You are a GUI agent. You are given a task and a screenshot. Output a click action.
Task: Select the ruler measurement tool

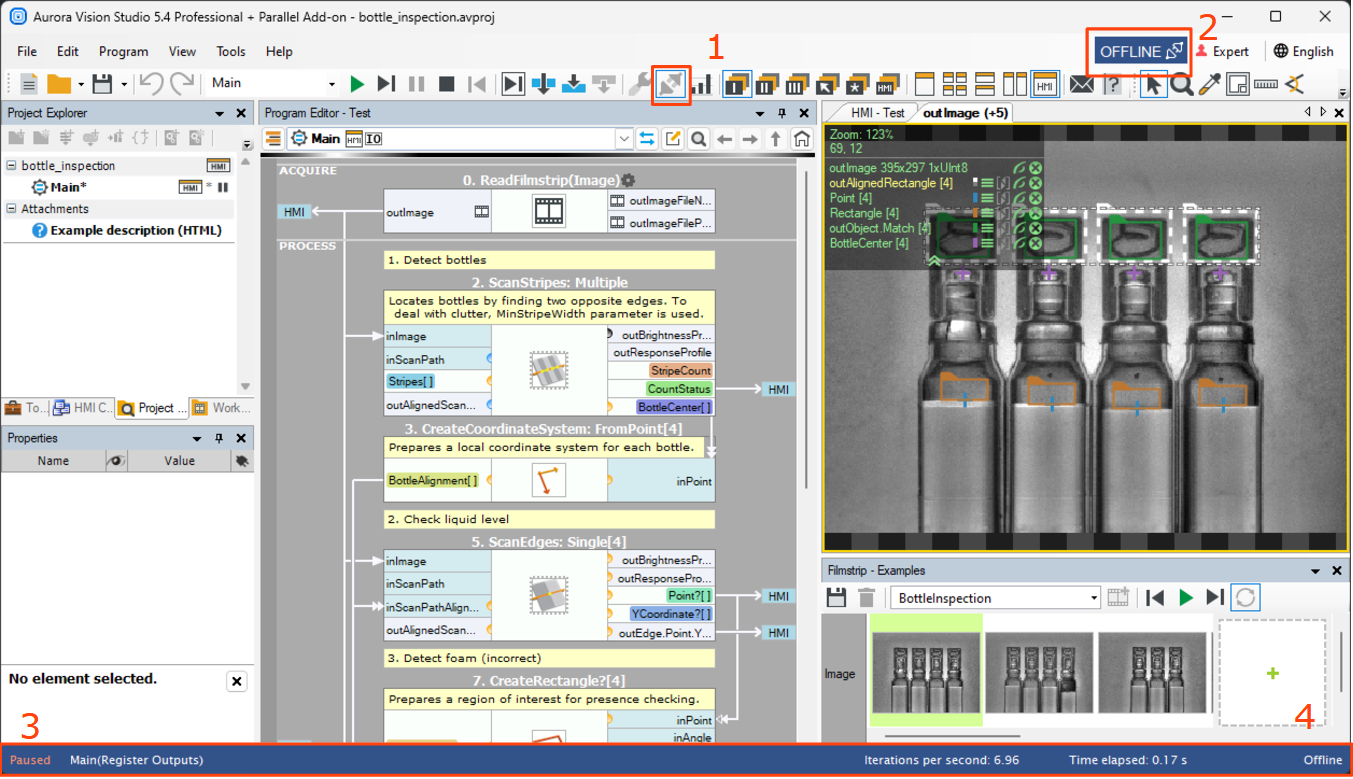(1266, 84)
